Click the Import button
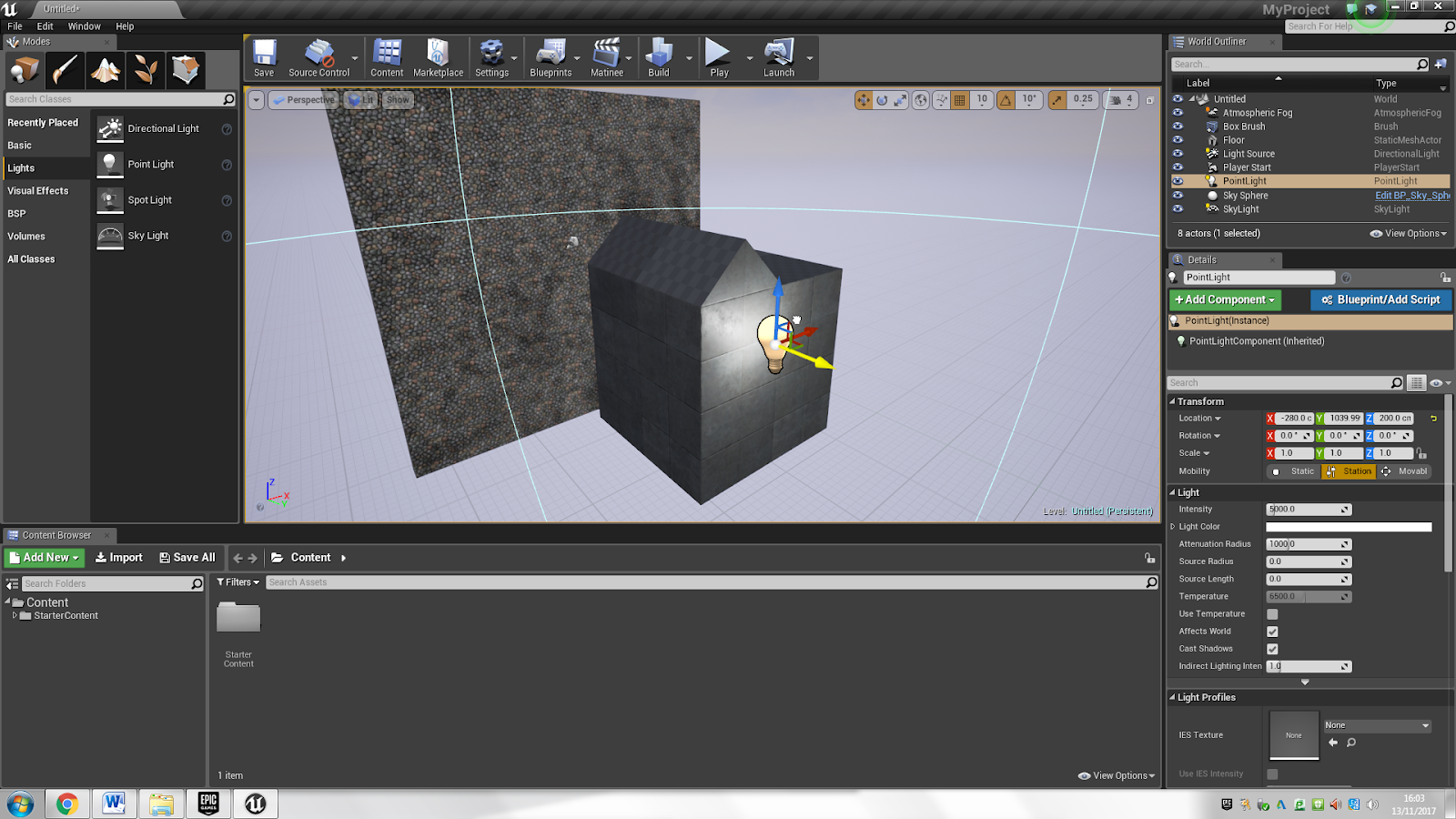Image resolution: width=1456 pixels, height=819 pixels. coord(119,558)
